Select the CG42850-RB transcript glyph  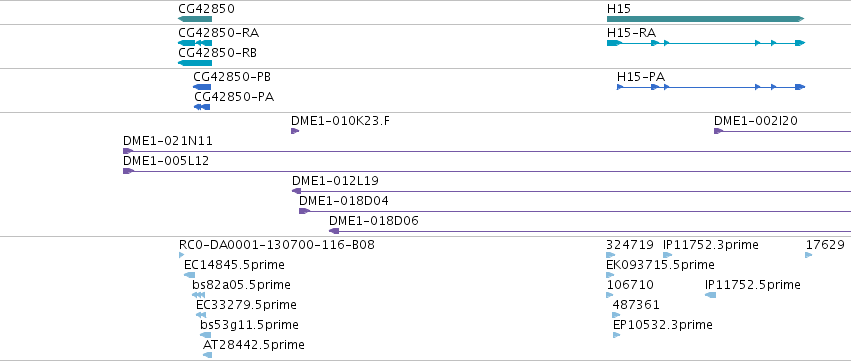click(195, 63)
